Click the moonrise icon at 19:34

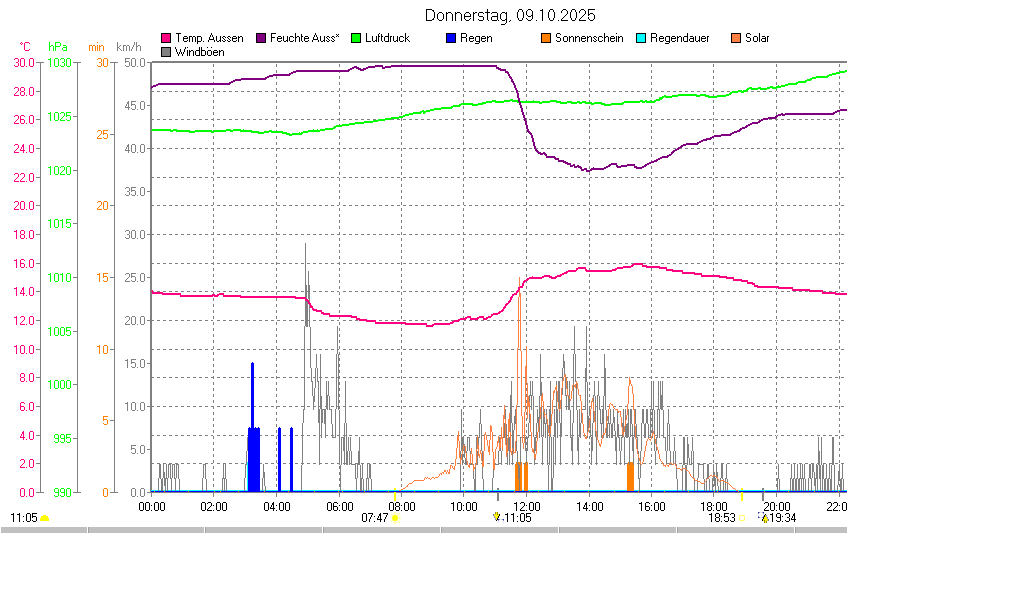tap(765, 518)
